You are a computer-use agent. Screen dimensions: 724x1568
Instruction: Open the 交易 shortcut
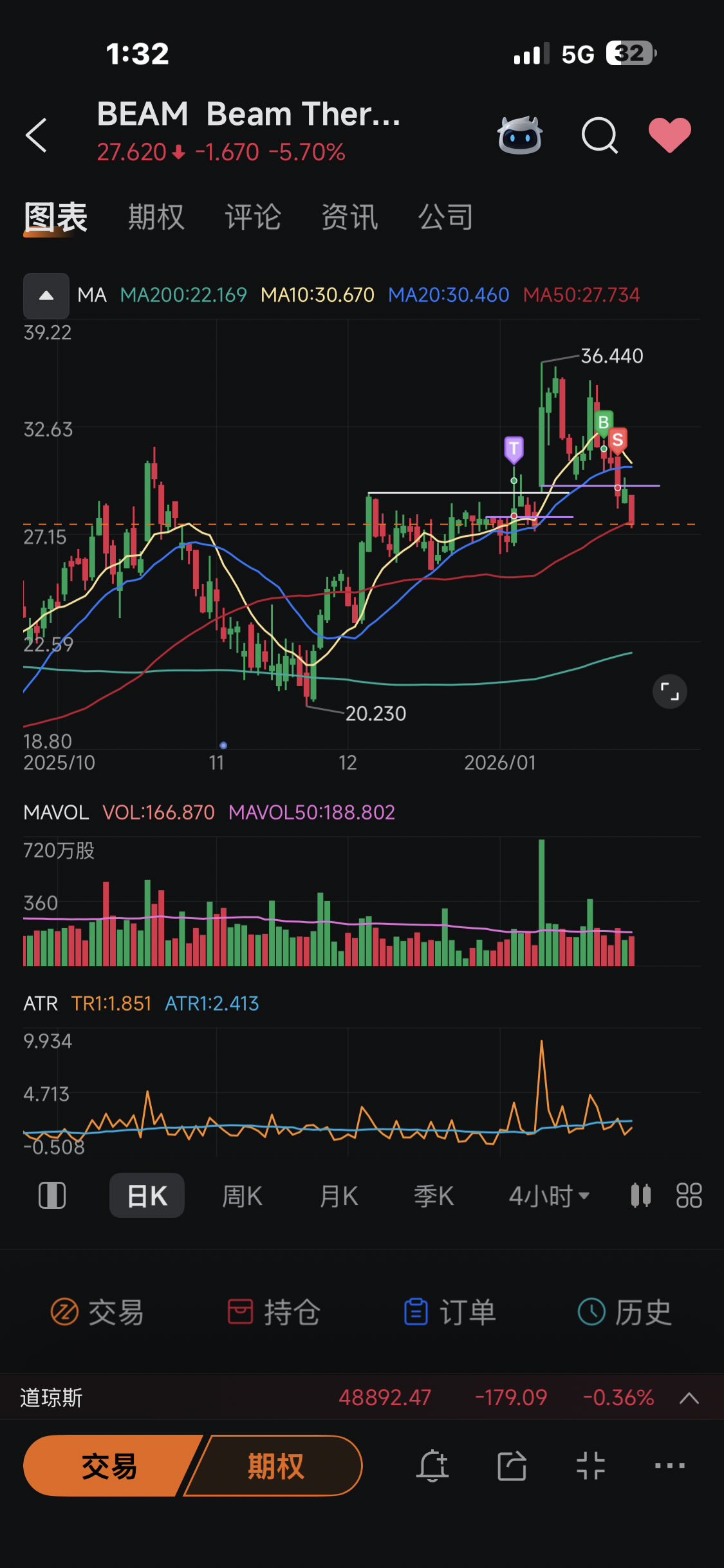97,1312
